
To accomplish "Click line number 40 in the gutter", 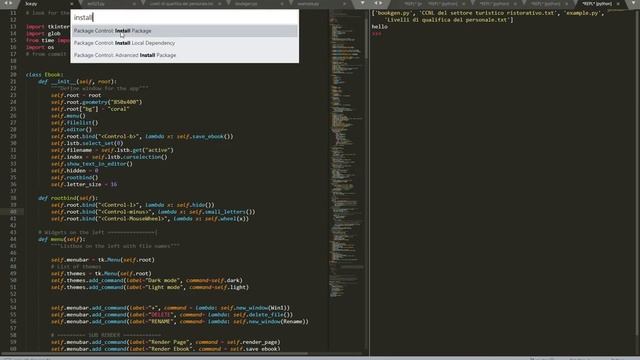I will coord(13,212).
